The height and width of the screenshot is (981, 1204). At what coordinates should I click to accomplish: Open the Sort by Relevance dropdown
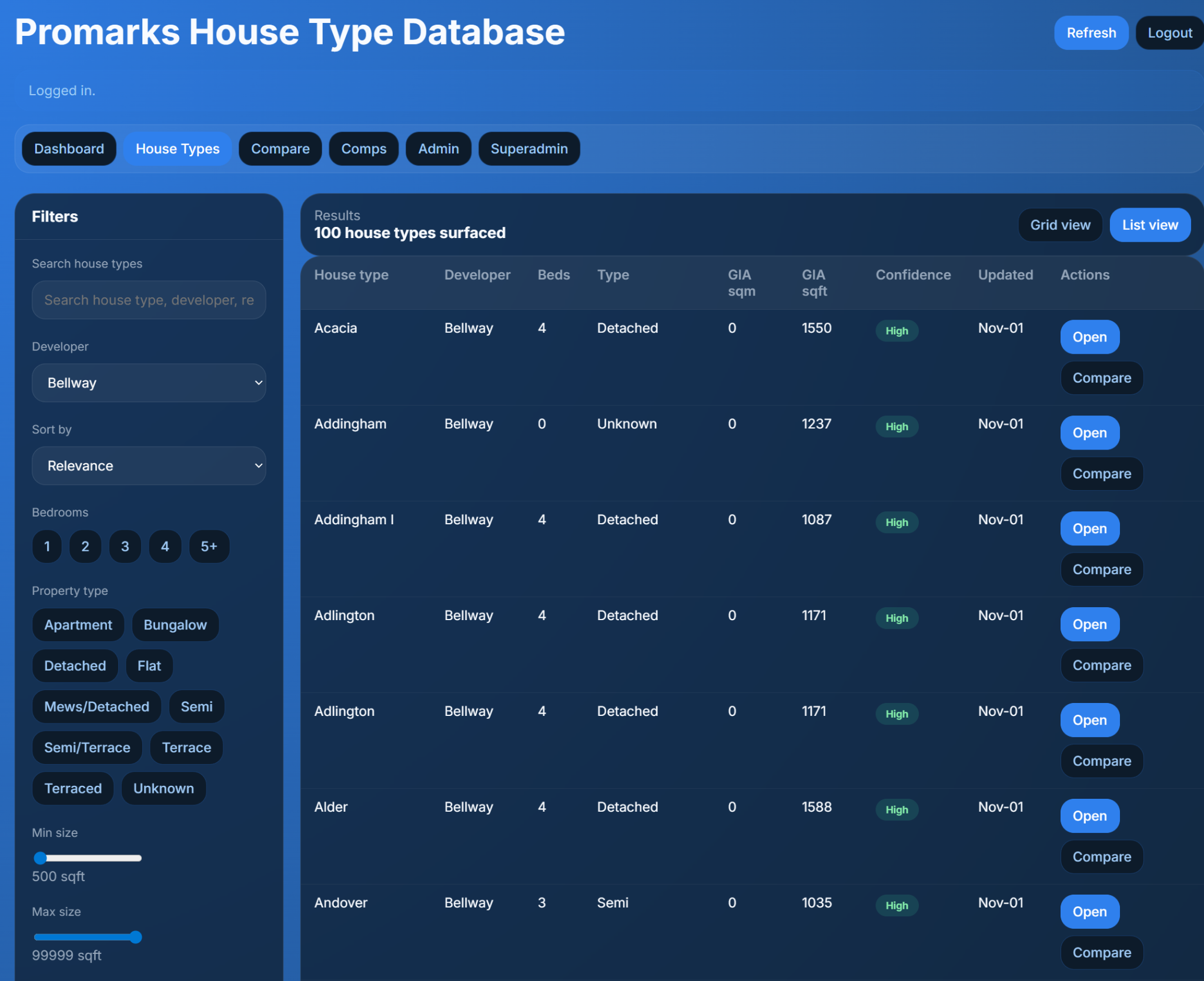coord(149,466)
